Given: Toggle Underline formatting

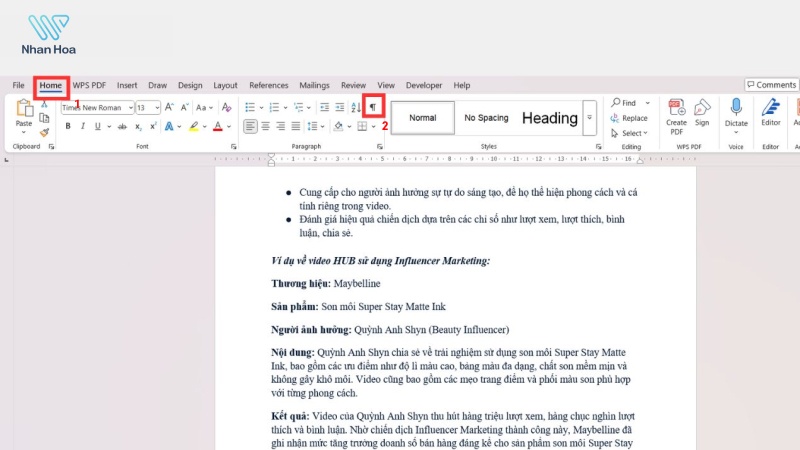Looking at the screenshot, I should [x=97, y=126].
